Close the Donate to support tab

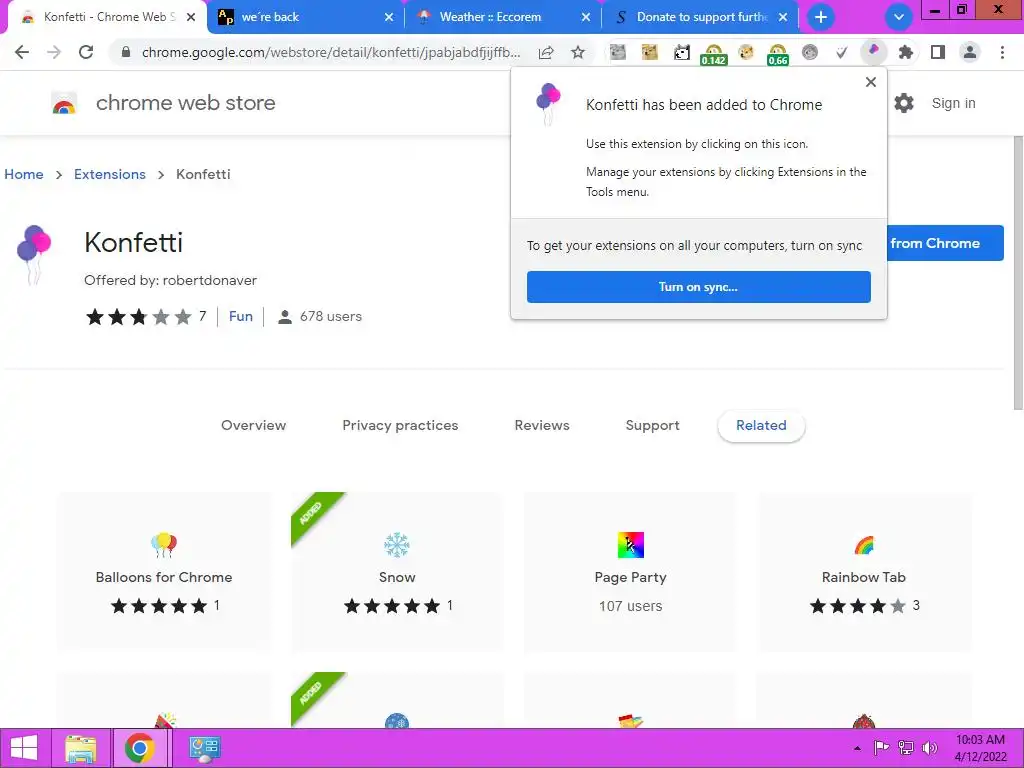pos(783,18)
